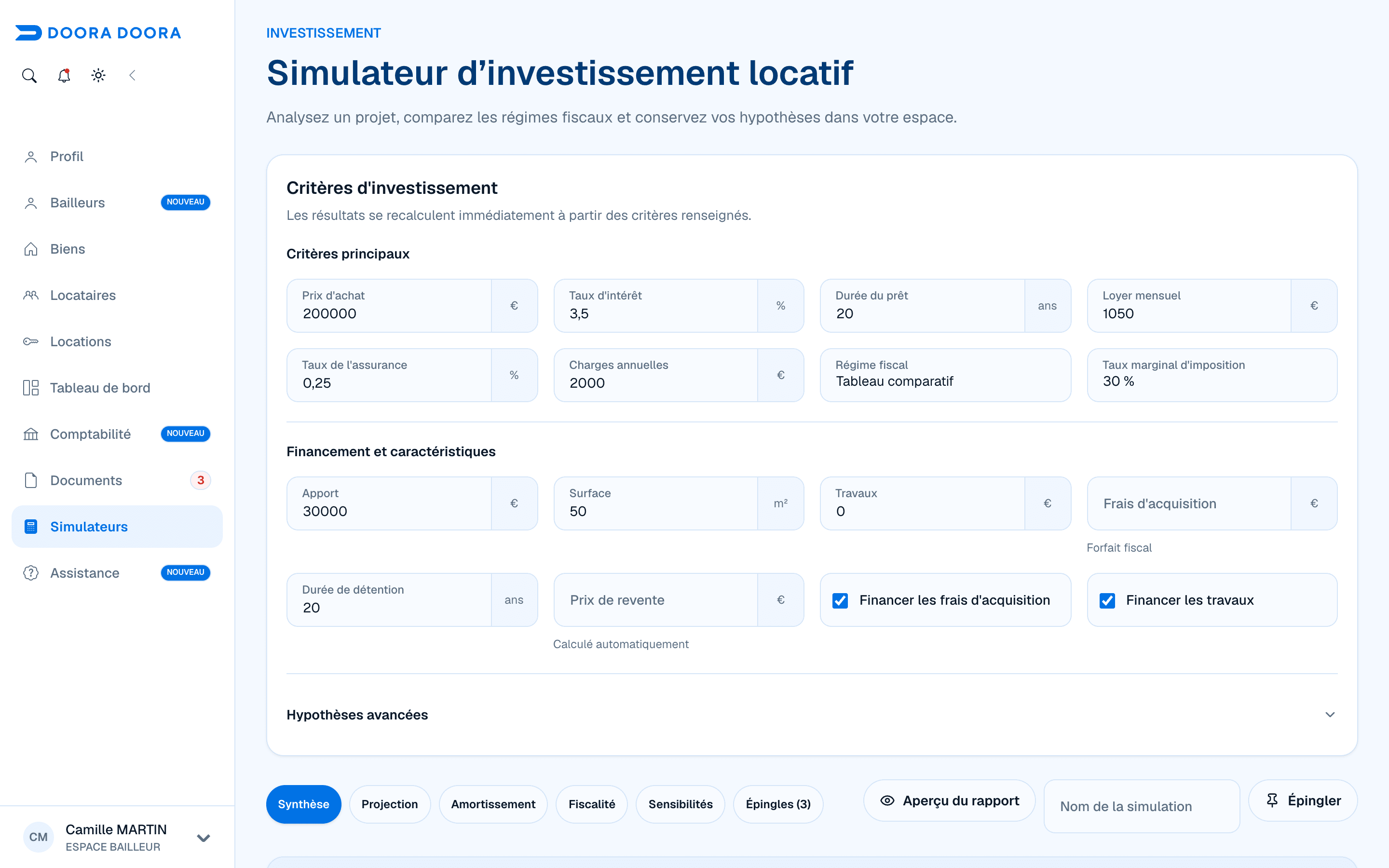Screen dimensions: 1389x868
Task: Click the Doora Doora logo
Action: (98, 33)
